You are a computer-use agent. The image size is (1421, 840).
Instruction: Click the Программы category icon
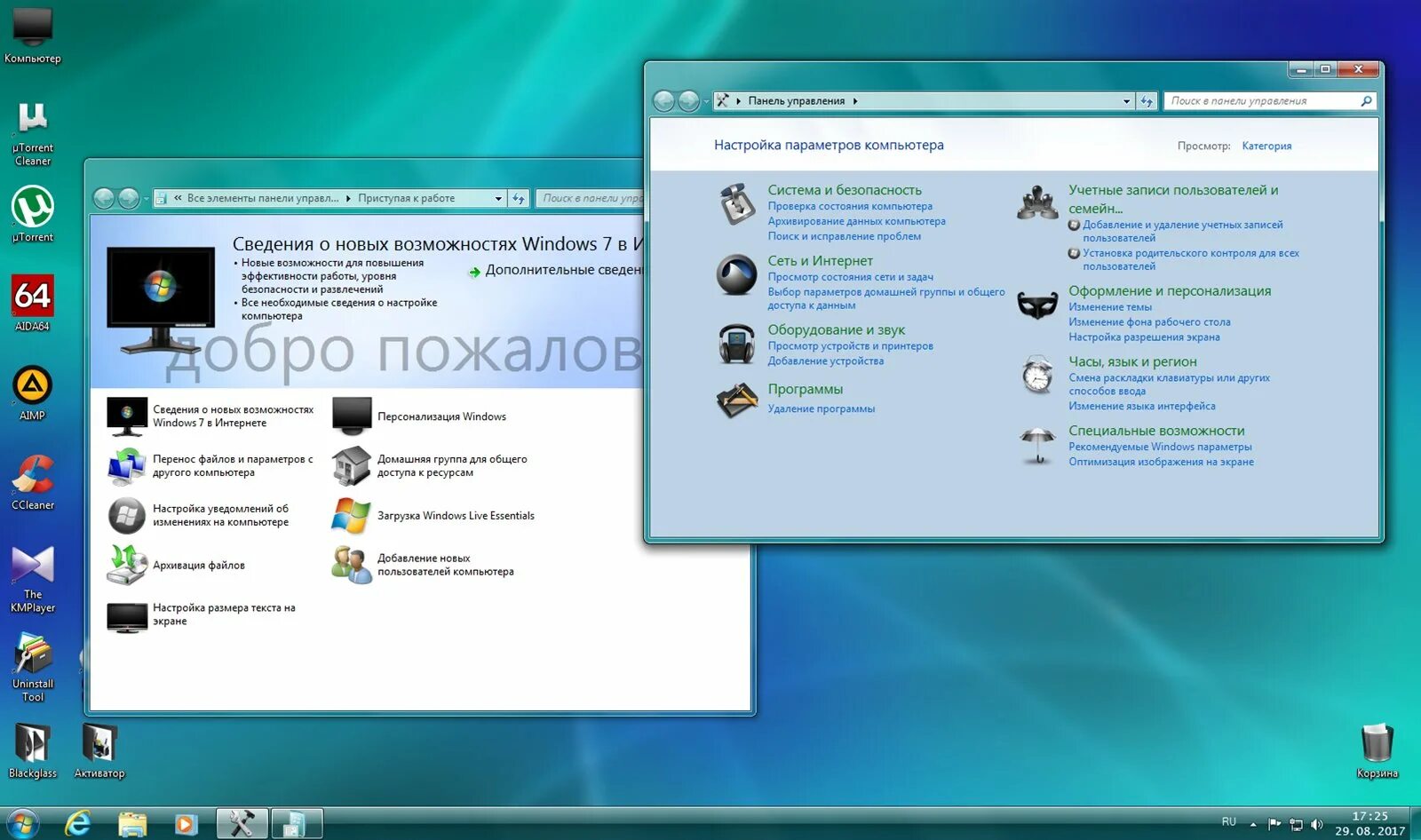tap(736, 400)
